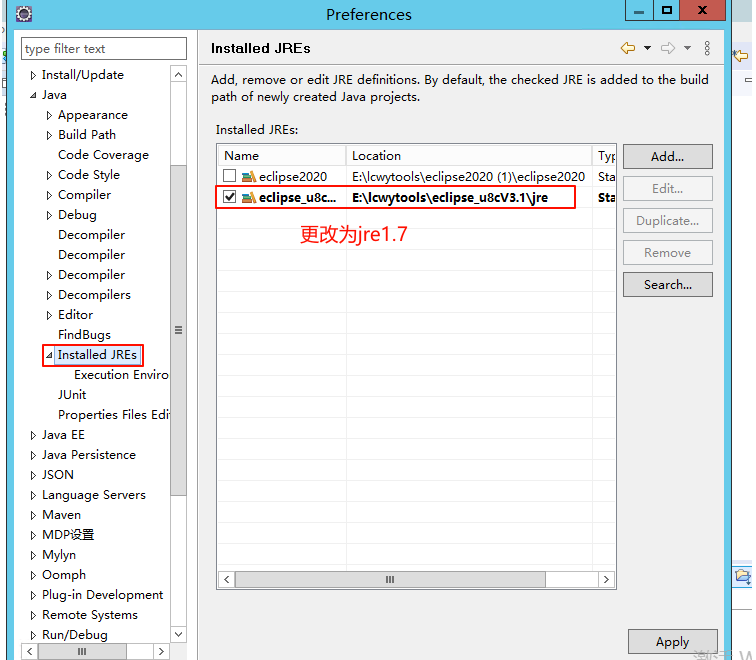Select JSON tree item
756x660 pixels.
tap(57, 475)
